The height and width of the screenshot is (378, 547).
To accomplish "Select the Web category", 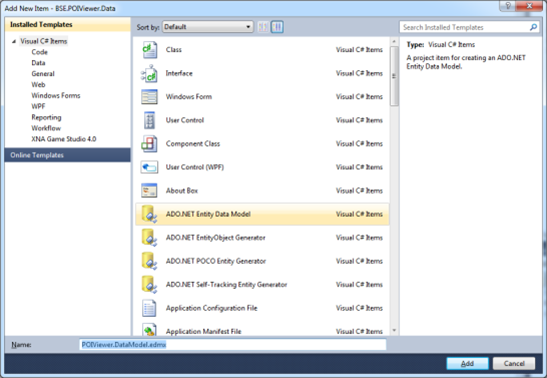I will [x=38, y=84].
